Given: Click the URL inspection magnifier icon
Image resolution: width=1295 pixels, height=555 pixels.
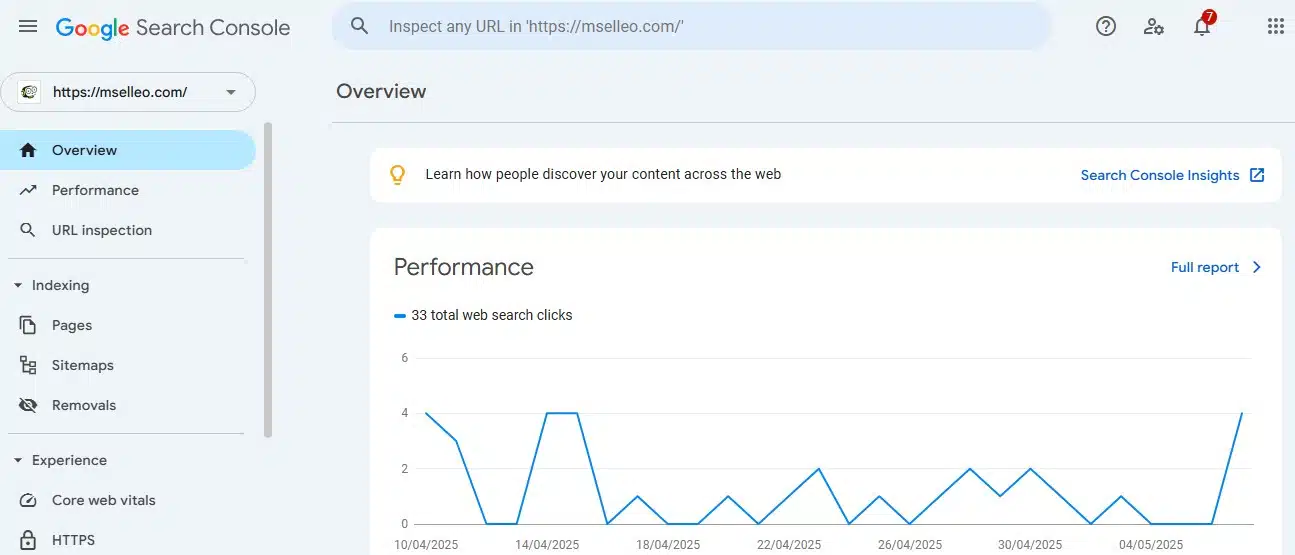Looking at the screenshot, I should (28, 230).
